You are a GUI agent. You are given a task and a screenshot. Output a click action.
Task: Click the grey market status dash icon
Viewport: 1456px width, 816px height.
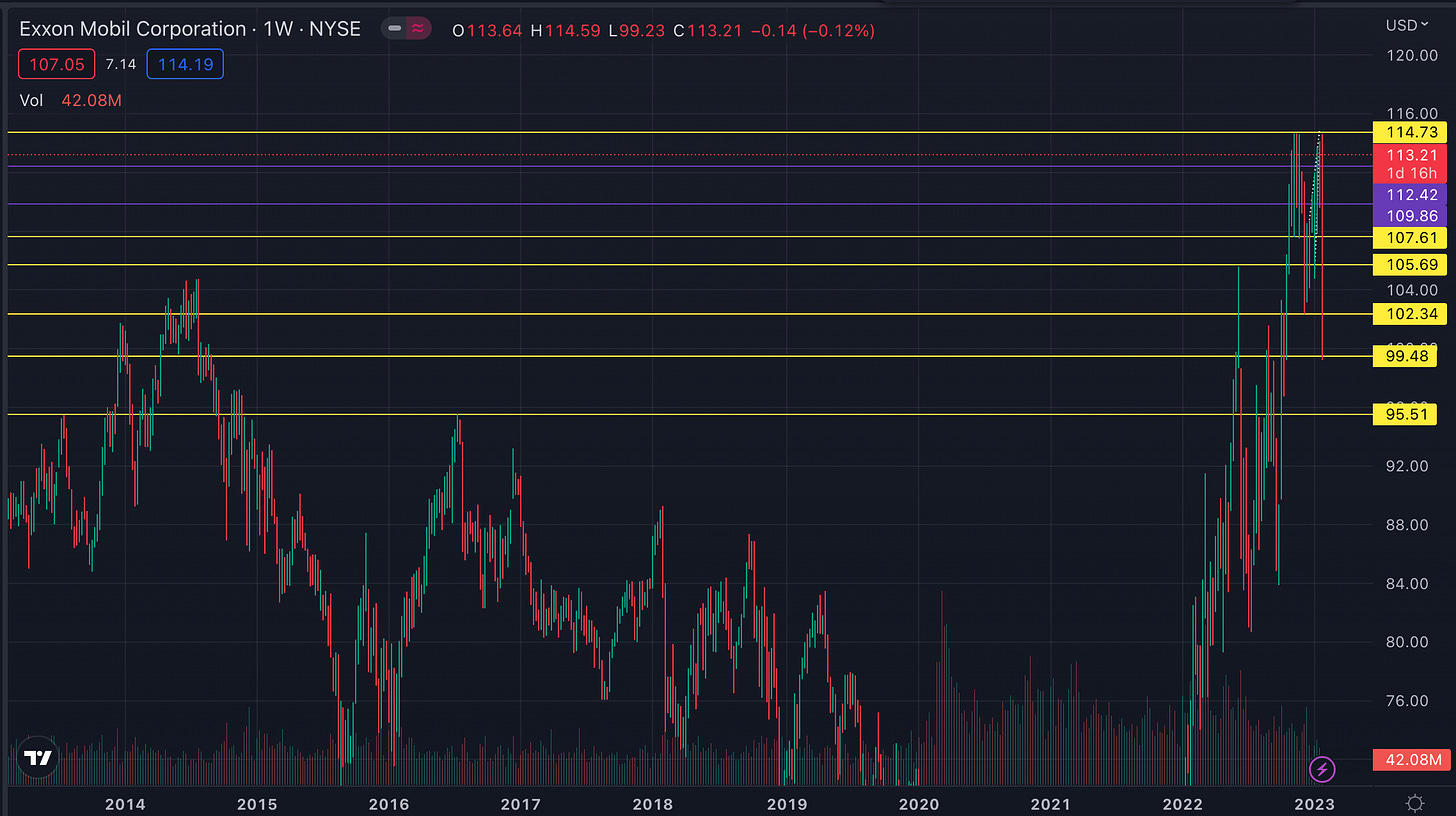392,30
